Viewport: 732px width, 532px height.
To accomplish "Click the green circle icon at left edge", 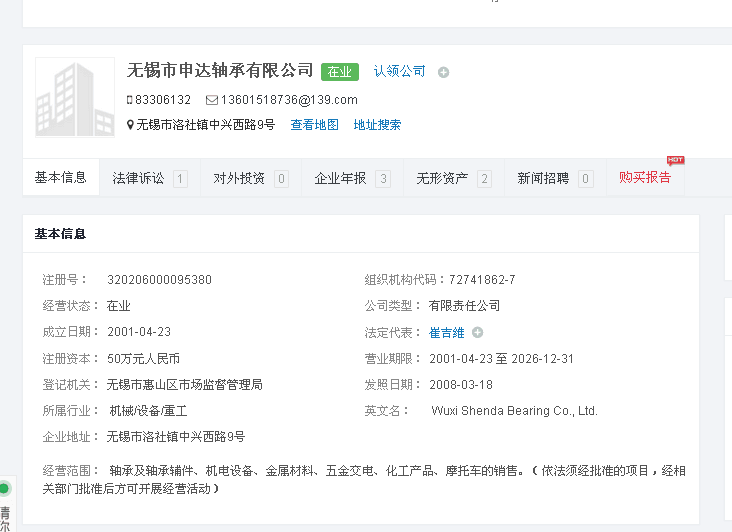I will click(4, 489).
